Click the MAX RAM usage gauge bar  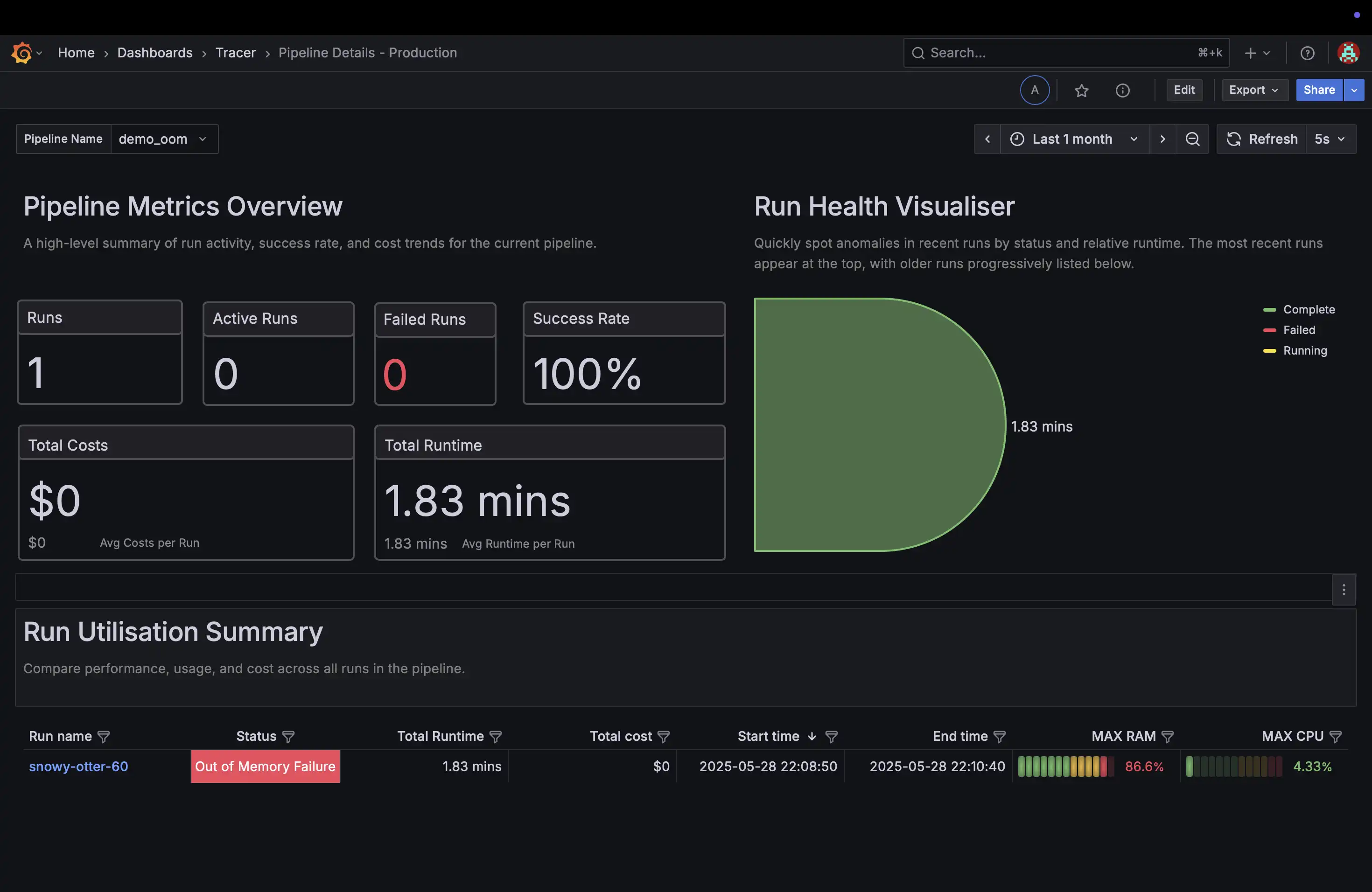1063,767
